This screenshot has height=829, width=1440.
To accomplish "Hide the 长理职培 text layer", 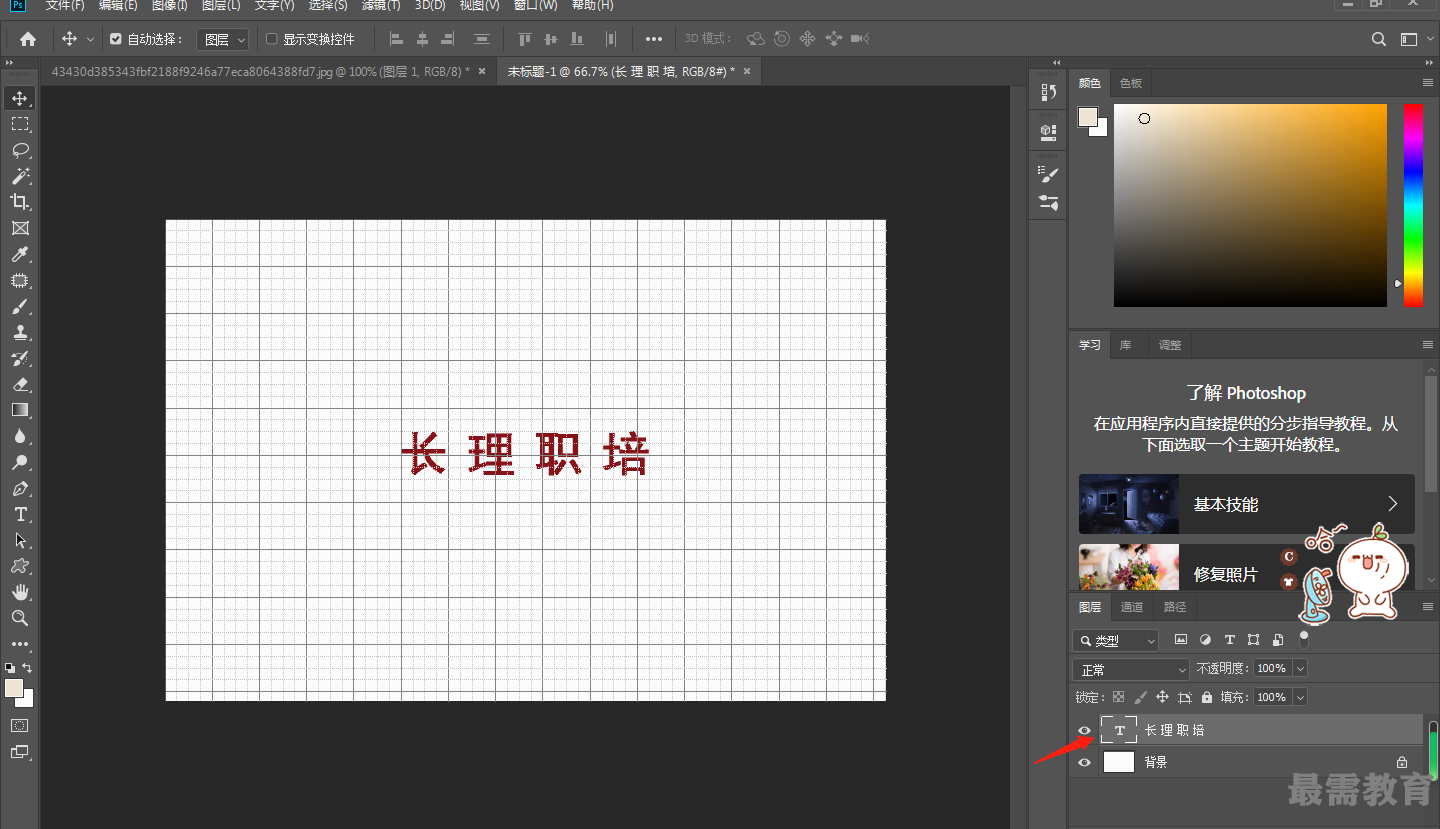I will [x=1085, y=730].
